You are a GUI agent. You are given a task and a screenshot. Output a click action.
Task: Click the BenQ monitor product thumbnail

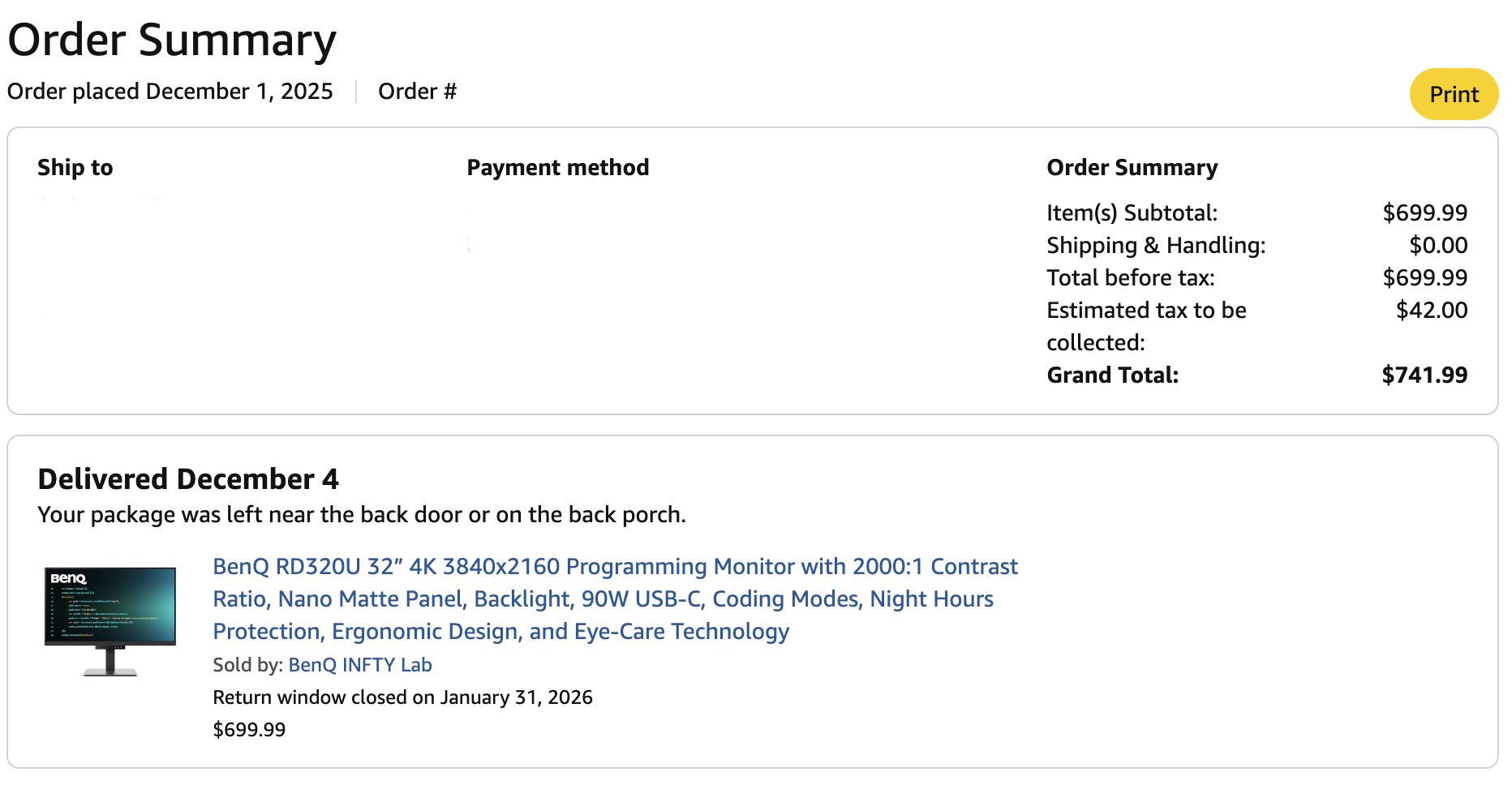(110, 621)
